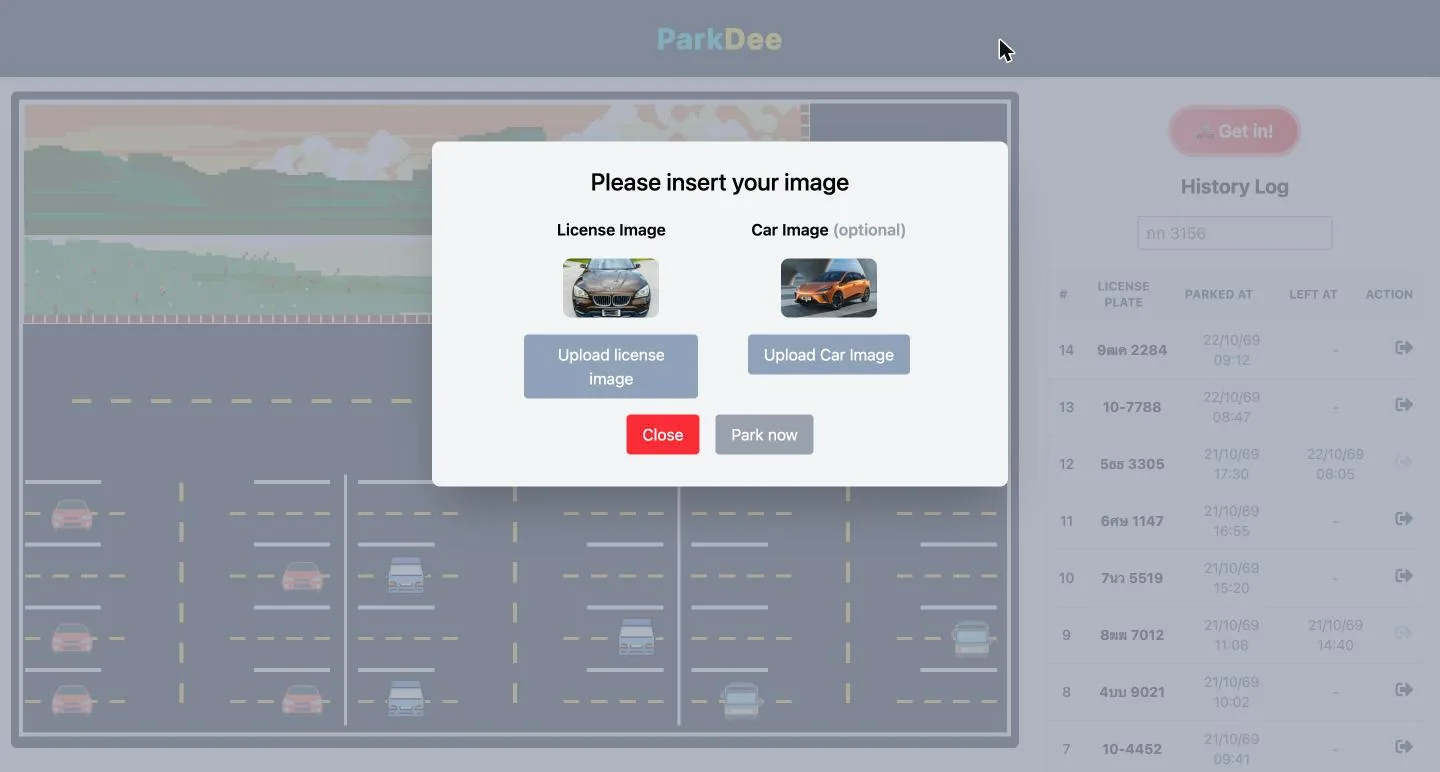The image size is (1440, 772).
Task: Select license plate 9ฌด 2284
Action: point(1132,350)
